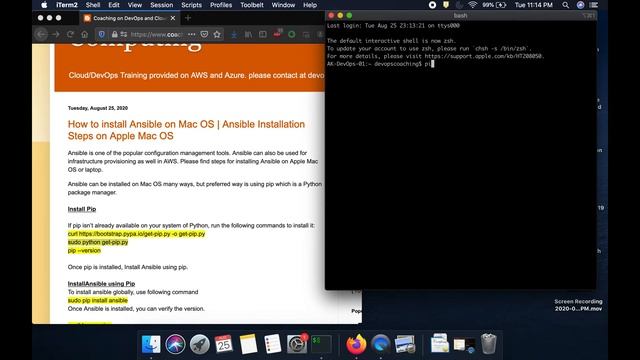
Task: Toggle the Firefox sidebar
Action: 263,34
